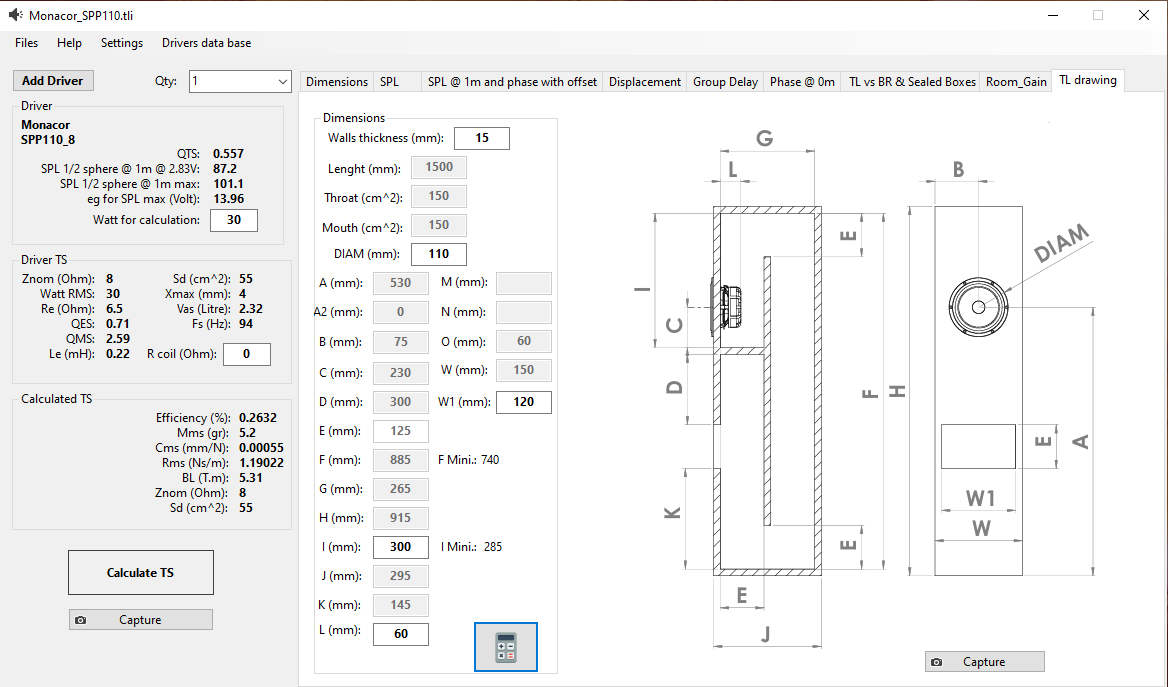Select the TL drawing tab

tap(1088, 80)
